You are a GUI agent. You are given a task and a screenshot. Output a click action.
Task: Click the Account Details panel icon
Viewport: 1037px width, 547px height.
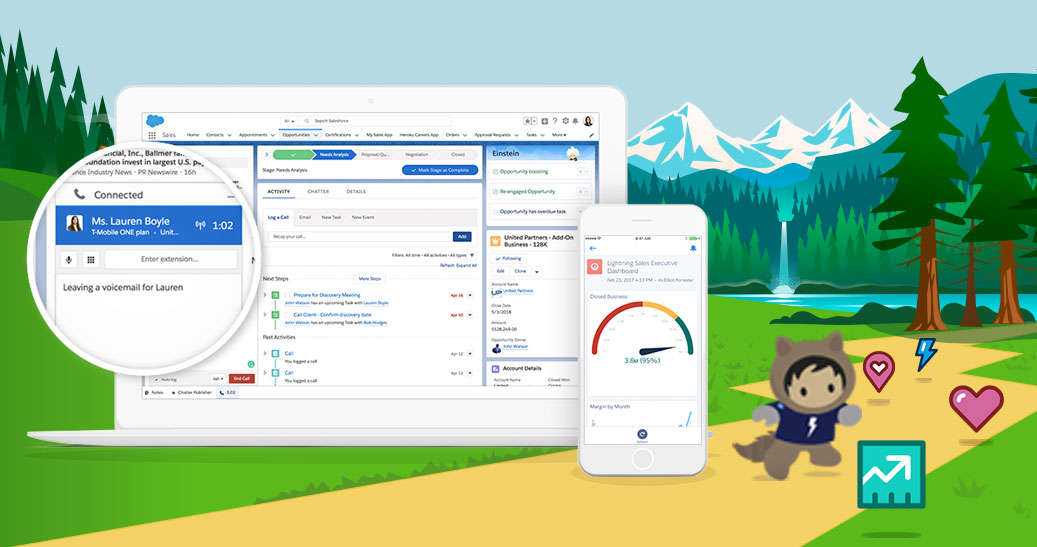pyautogui.click(x=495, y=368)
